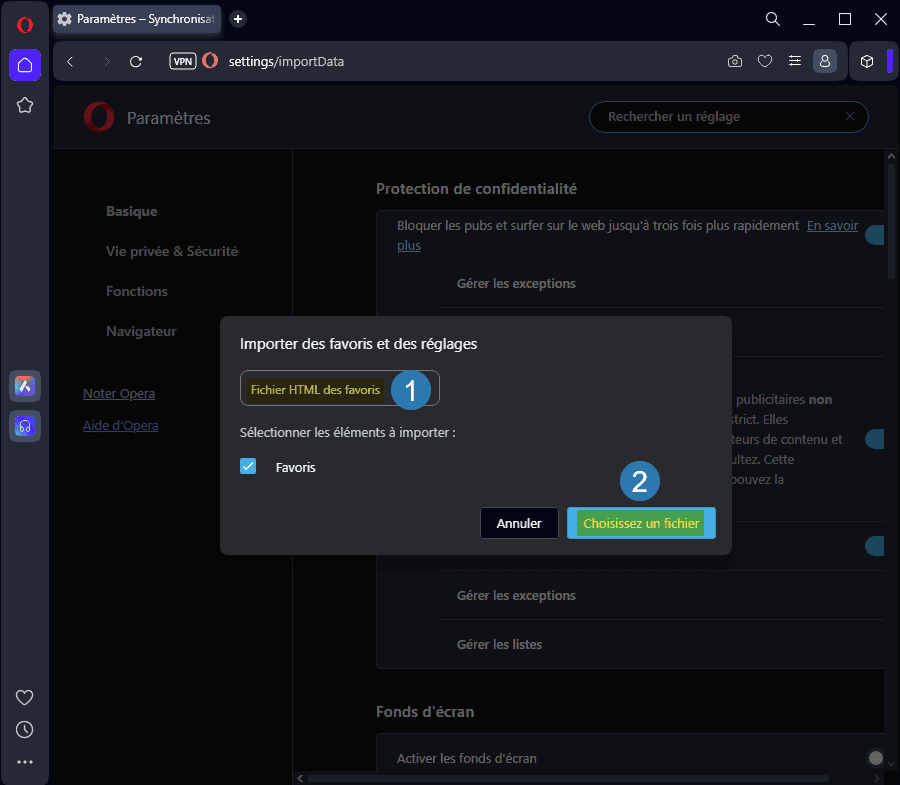Screen dimensions: 900x785
Task: Open Easy Setup via the sliders icon
Action: 795,61
